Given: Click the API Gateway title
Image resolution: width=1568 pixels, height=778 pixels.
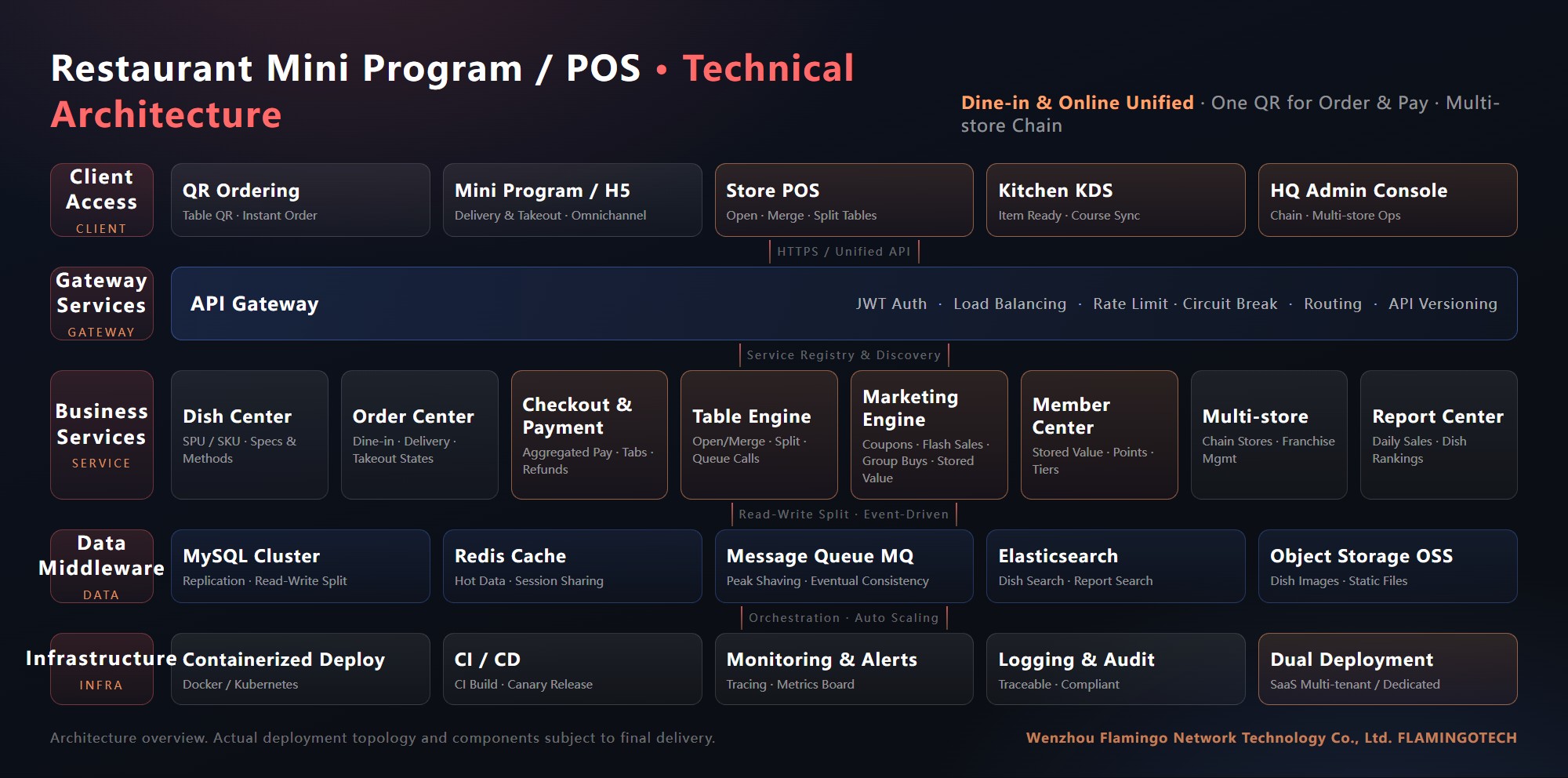Looking at the screenshot, I should coord(255,304).
